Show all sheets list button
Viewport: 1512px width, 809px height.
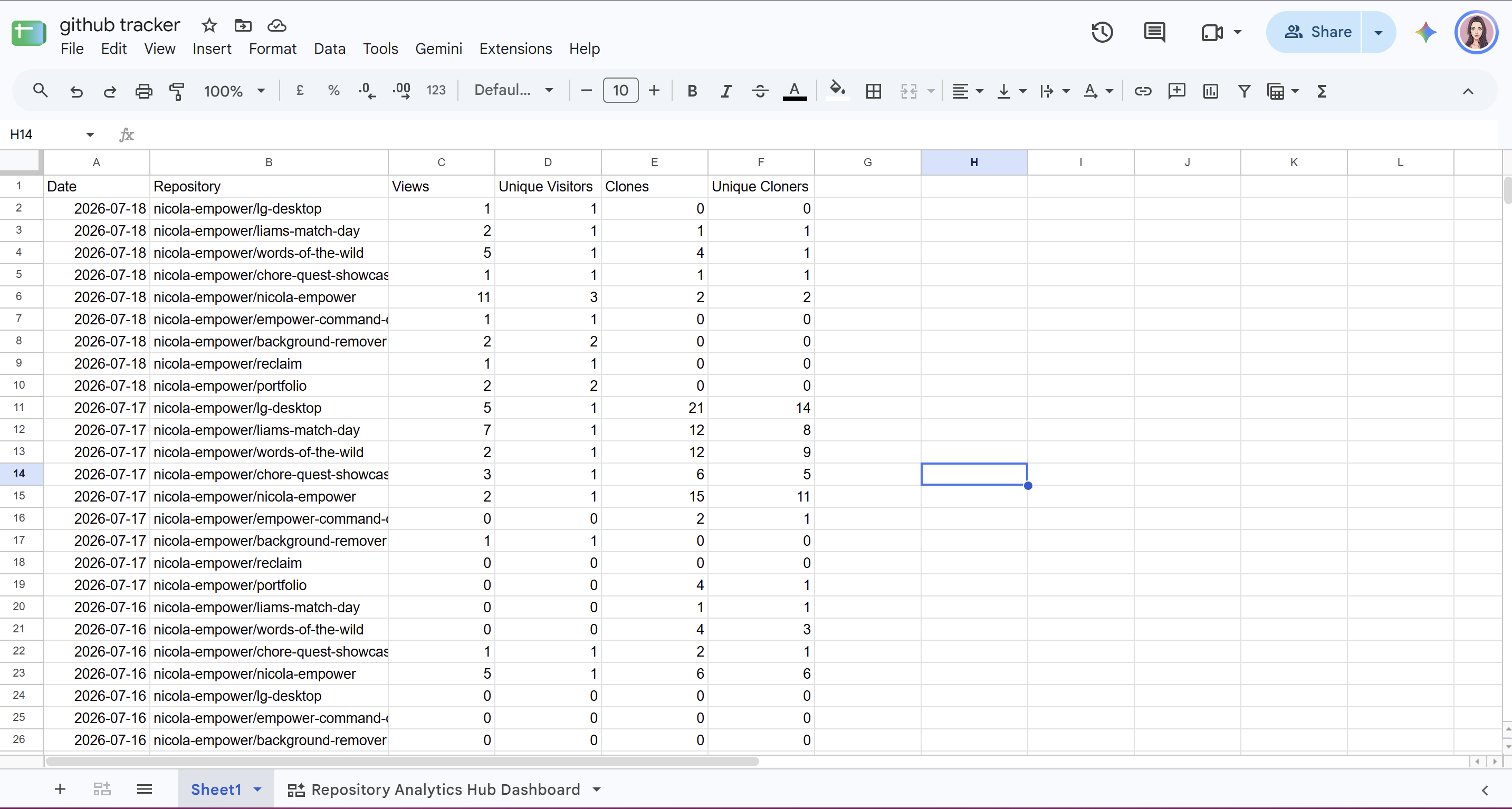point(145,789)
